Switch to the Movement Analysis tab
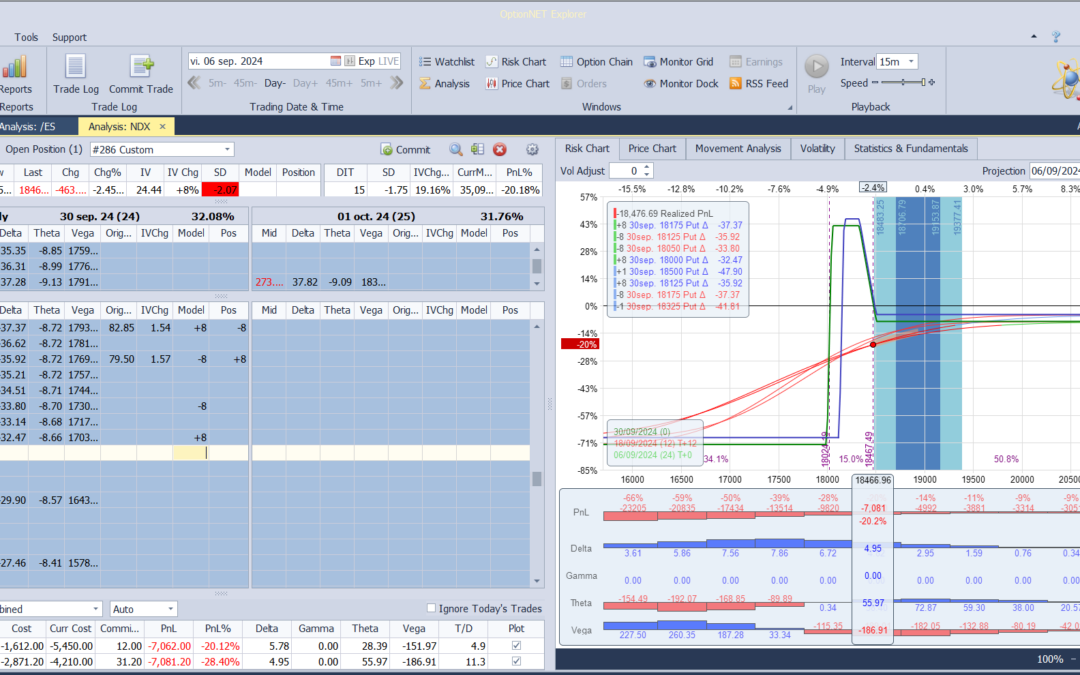1080x675 pixels. (738, 149)
